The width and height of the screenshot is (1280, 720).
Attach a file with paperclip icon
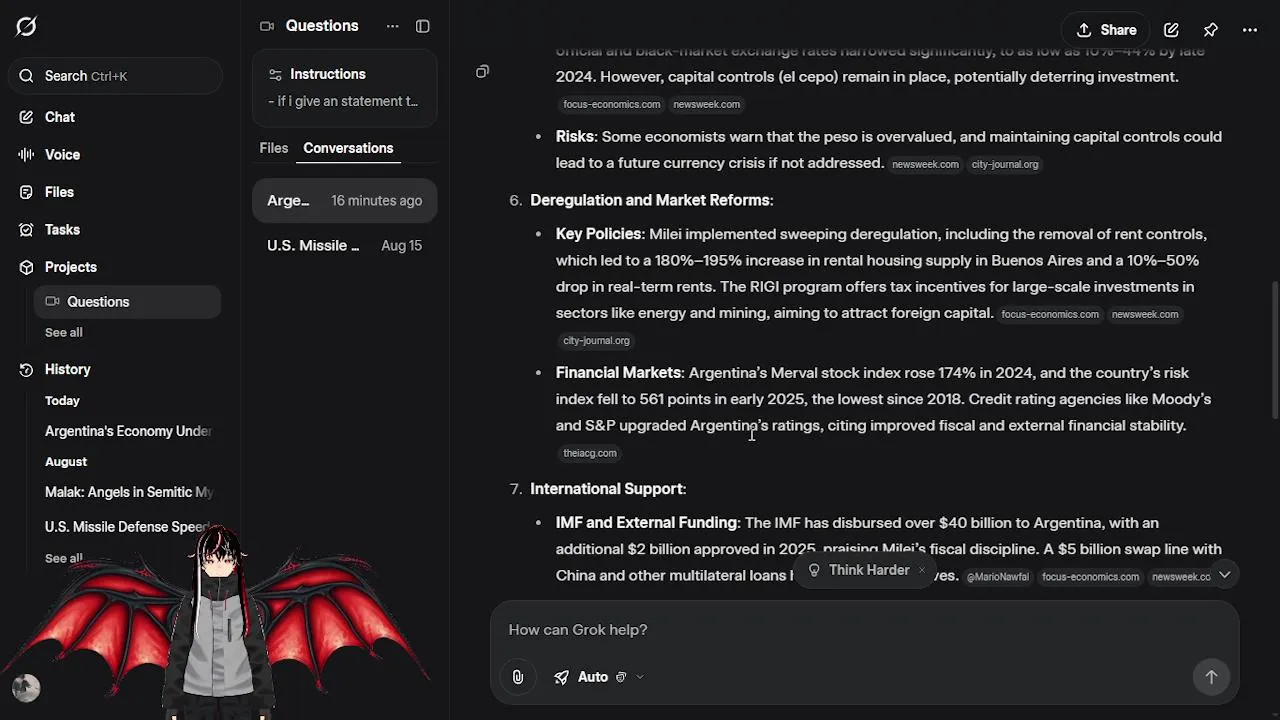click(517, 677)
